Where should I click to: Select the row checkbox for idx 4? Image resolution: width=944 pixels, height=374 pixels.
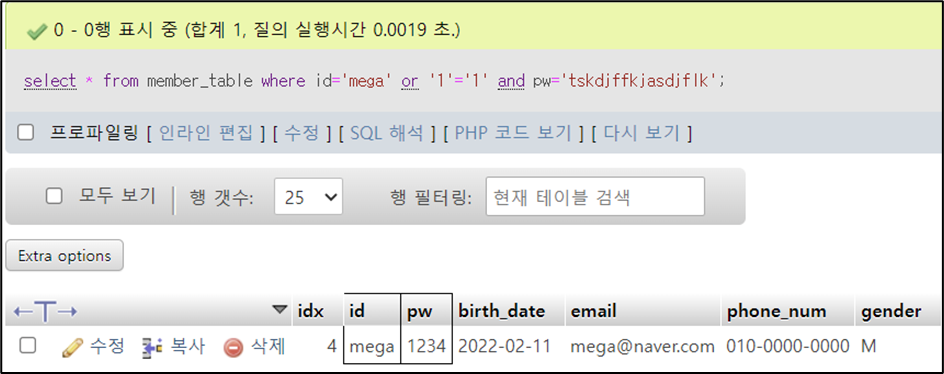click(x=27, y=345)
